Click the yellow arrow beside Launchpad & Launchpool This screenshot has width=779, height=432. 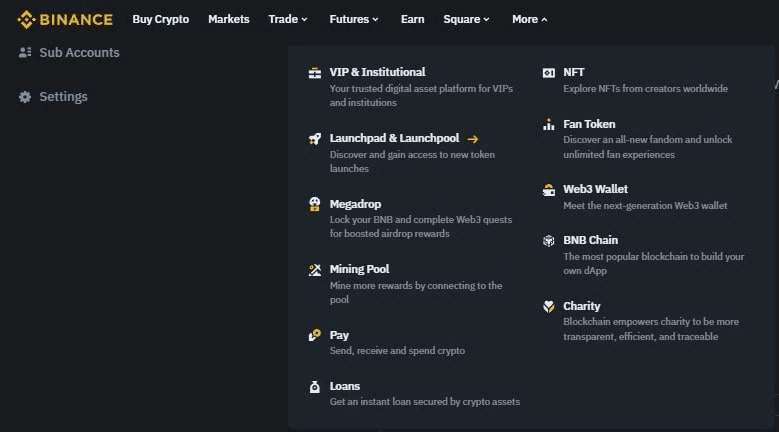coord(472,139)
